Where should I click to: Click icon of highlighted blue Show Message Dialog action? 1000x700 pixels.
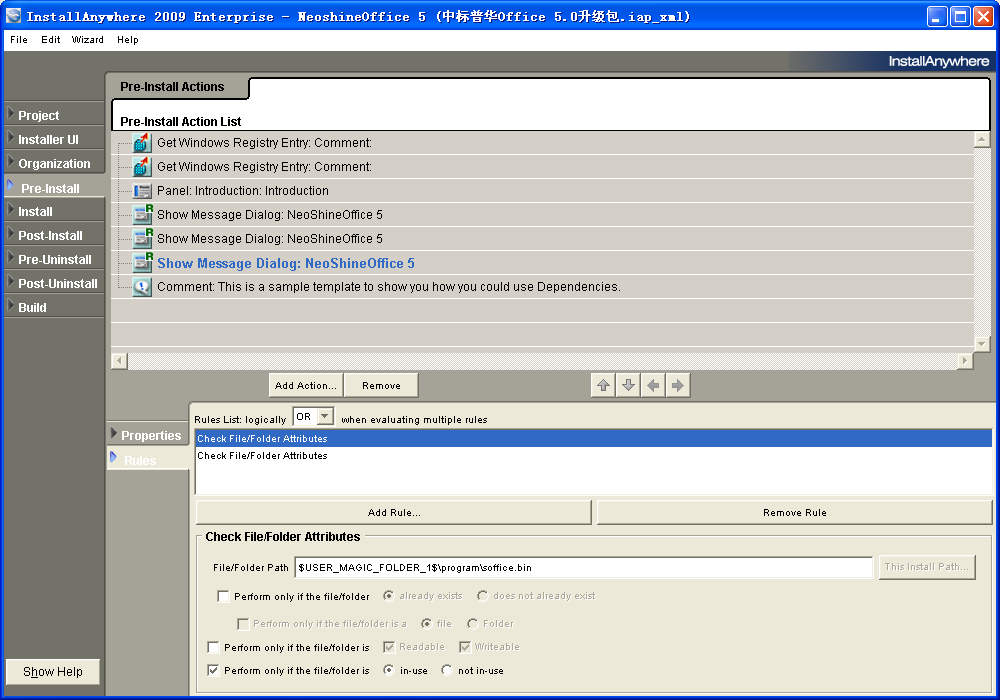(142, 263)
